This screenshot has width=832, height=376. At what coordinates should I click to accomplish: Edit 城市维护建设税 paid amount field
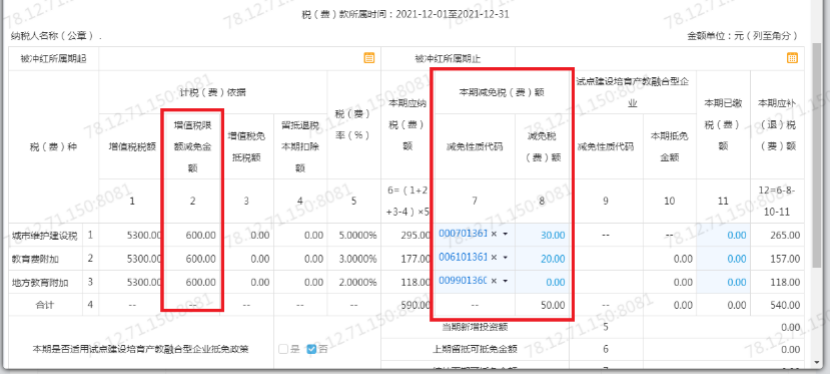coord(723,235)
